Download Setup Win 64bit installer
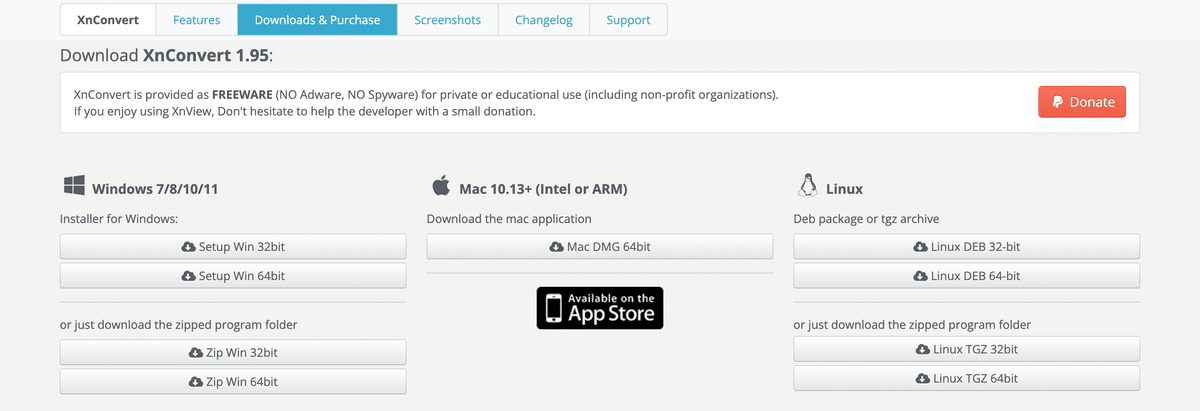Viewport: 1200px width, 411px height. [233, 276]
